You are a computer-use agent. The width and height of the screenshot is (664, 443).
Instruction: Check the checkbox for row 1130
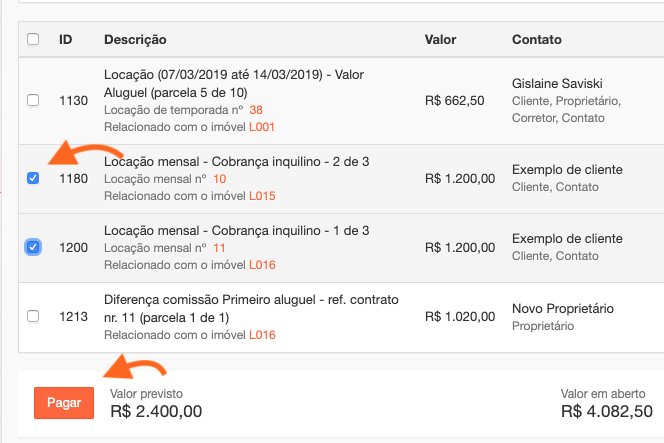33,100
